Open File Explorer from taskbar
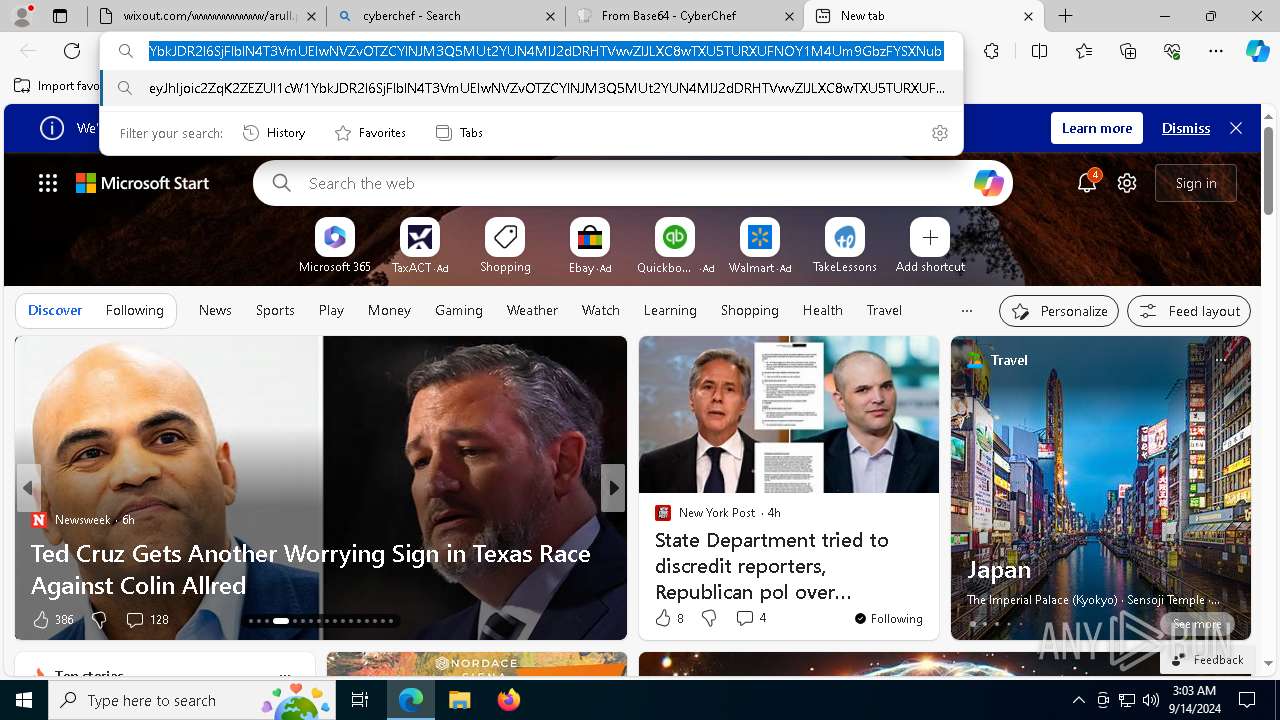The height and width of the screenshot is (720, 1280). pyautogui.click(x=459, y=700)
